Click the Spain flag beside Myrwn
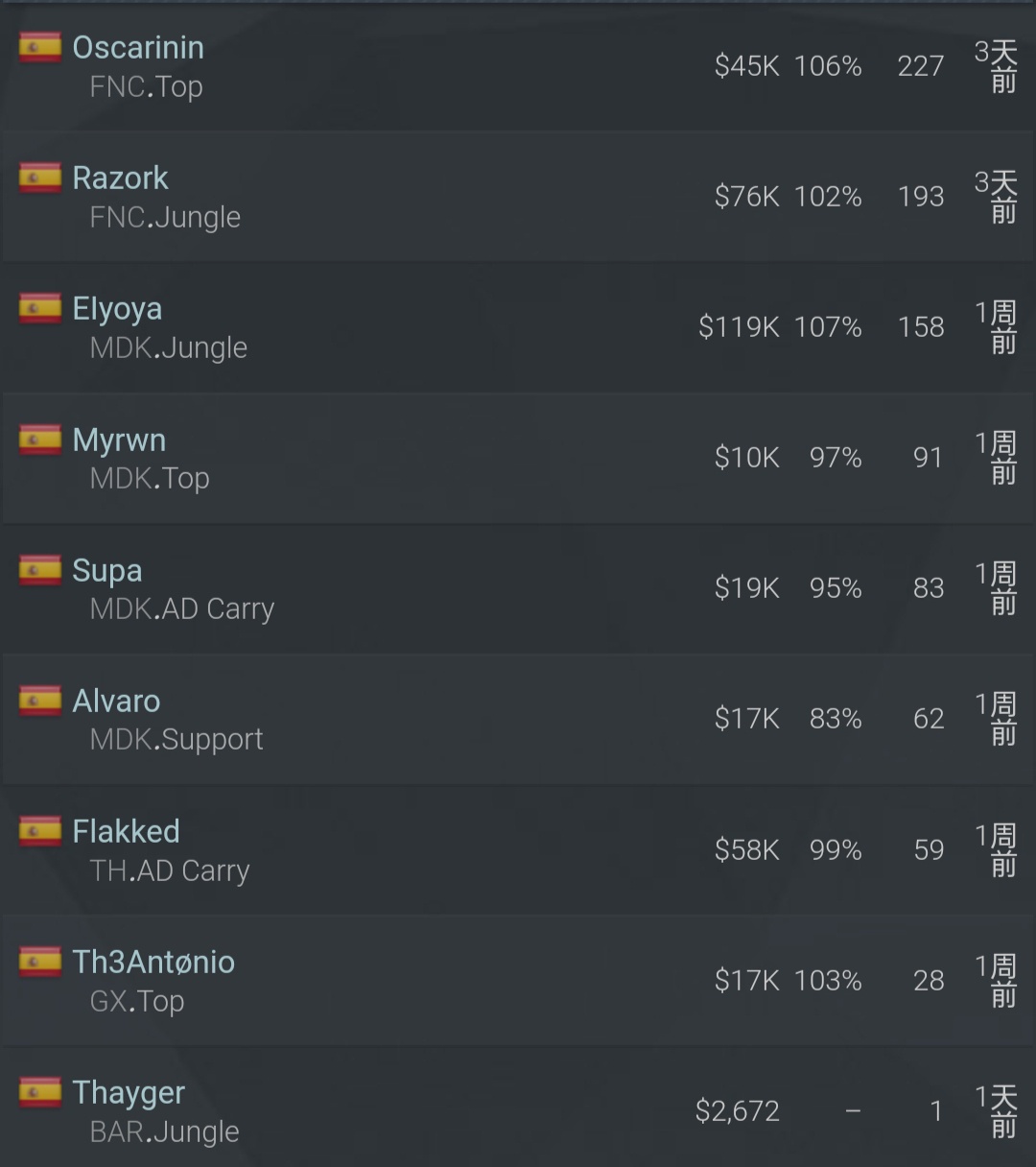 pos(40,440)
